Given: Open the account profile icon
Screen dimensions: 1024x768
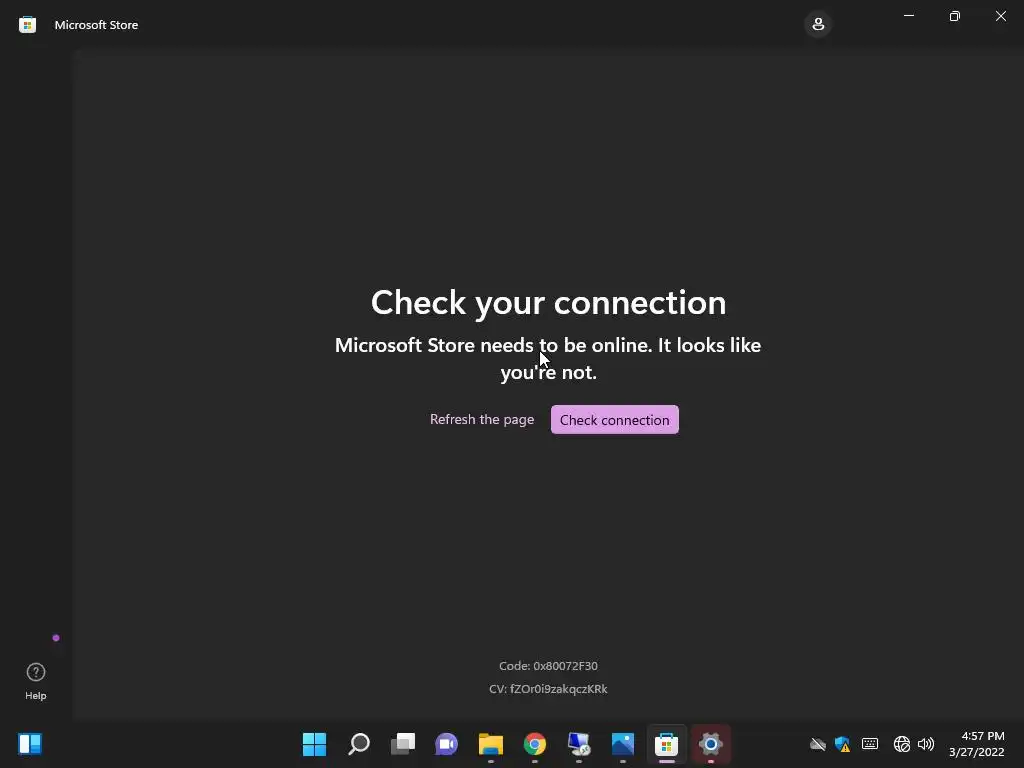Looking at the screenshot, I should click(x=818, y=25).
